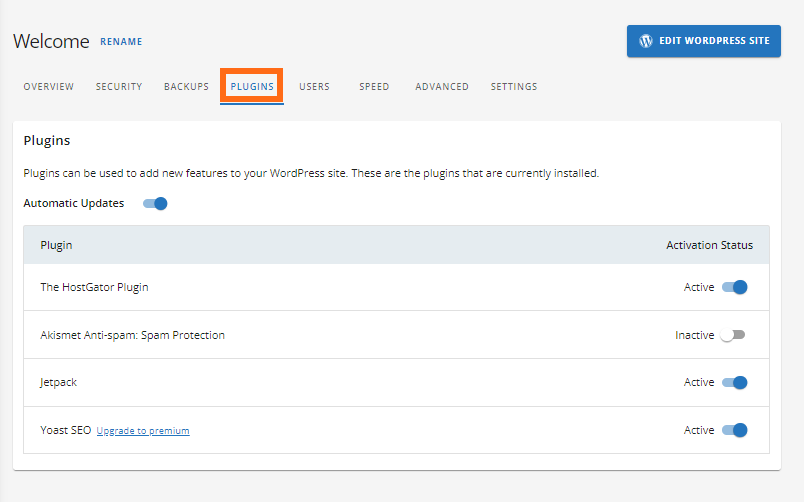The width and height of the screenshot is (804, 502).
Task: Click the Jetpack plugin name
Action: (x=58, y=383)
